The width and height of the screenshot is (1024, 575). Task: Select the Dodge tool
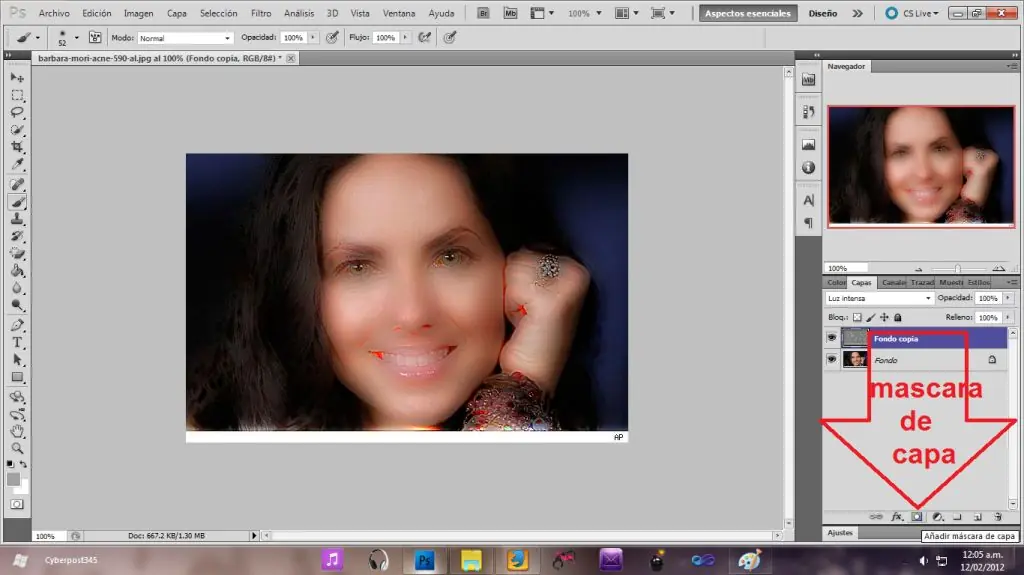tap(17, 305)
